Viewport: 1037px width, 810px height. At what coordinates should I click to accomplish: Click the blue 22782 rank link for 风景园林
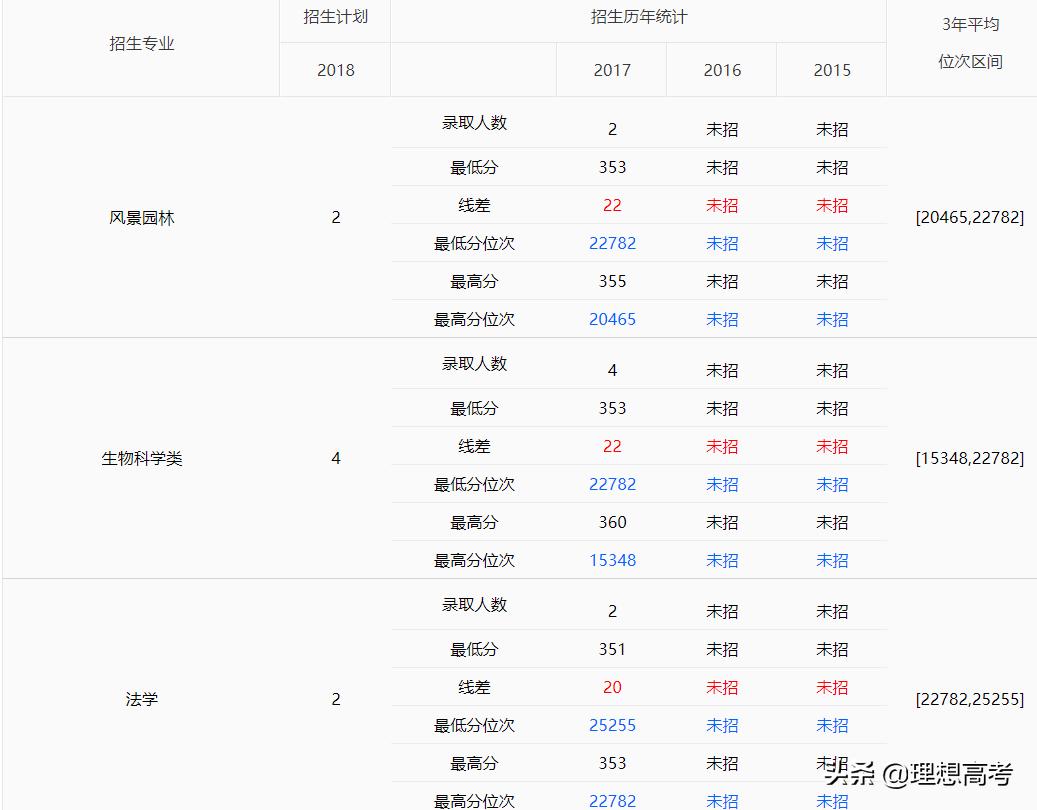612,243
